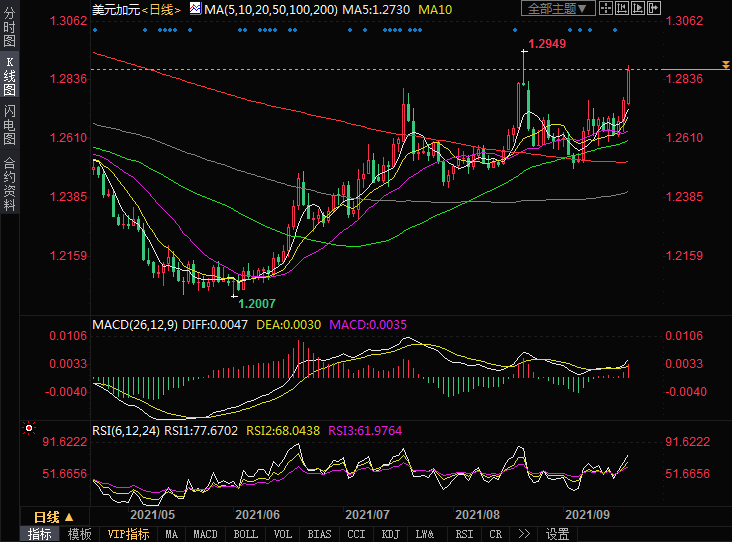Viewport: 732px width, 542px height.
Task: Open the 设置 settings button
Action: point(557,534)
